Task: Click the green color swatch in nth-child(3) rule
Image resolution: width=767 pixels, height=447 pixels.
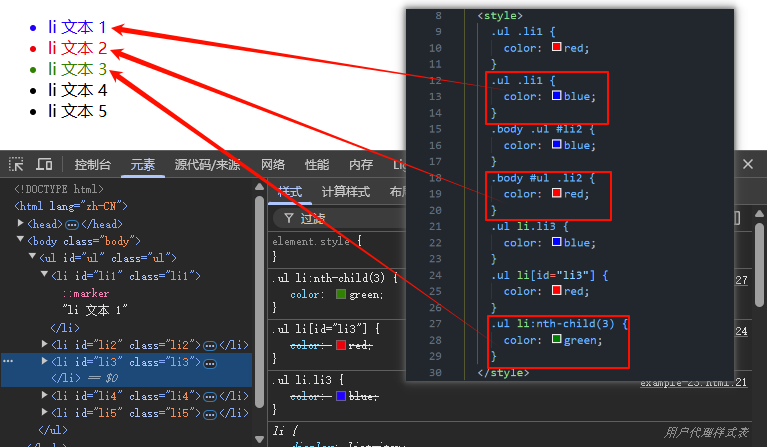Action: tap(342, 295)
